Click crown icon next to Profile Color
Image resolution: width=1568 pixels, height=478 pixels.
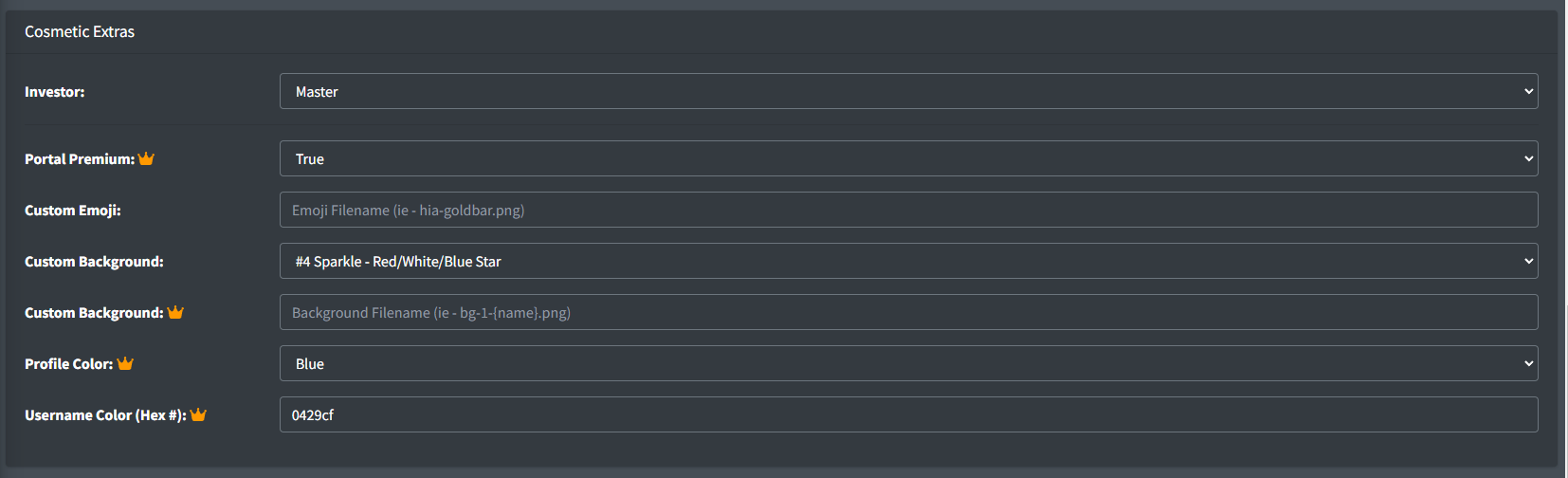click(x=125, y=363)
